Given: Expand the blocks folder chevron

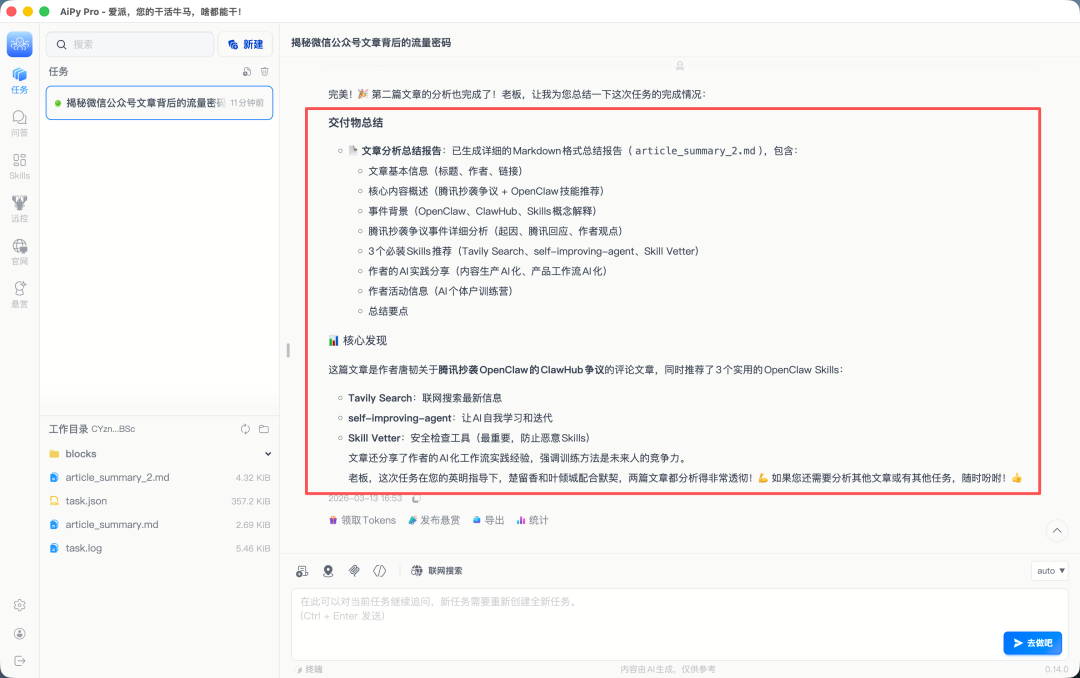Looking at the screenshot, I should pyautogui.click(x=268, y=454).
